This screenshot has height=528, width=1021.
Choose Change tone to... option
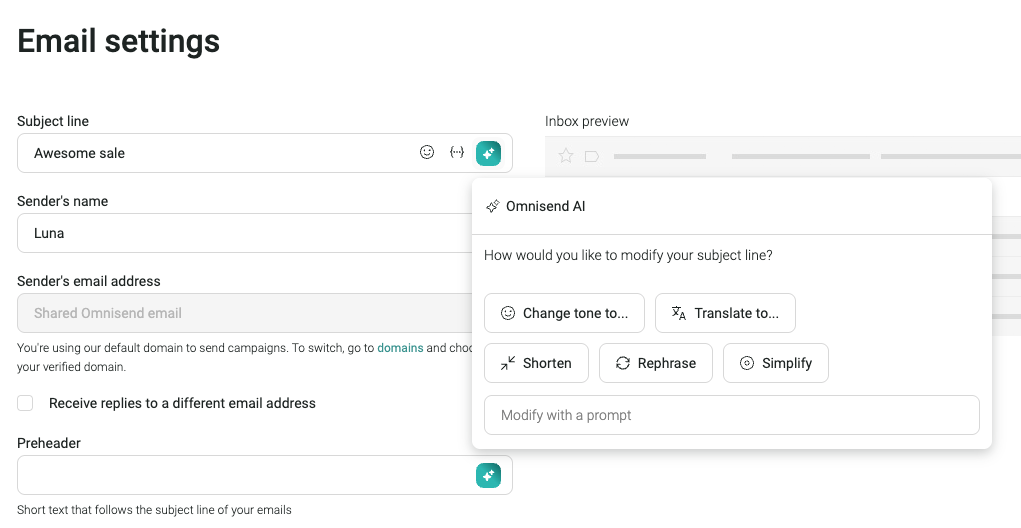point(565,313)
